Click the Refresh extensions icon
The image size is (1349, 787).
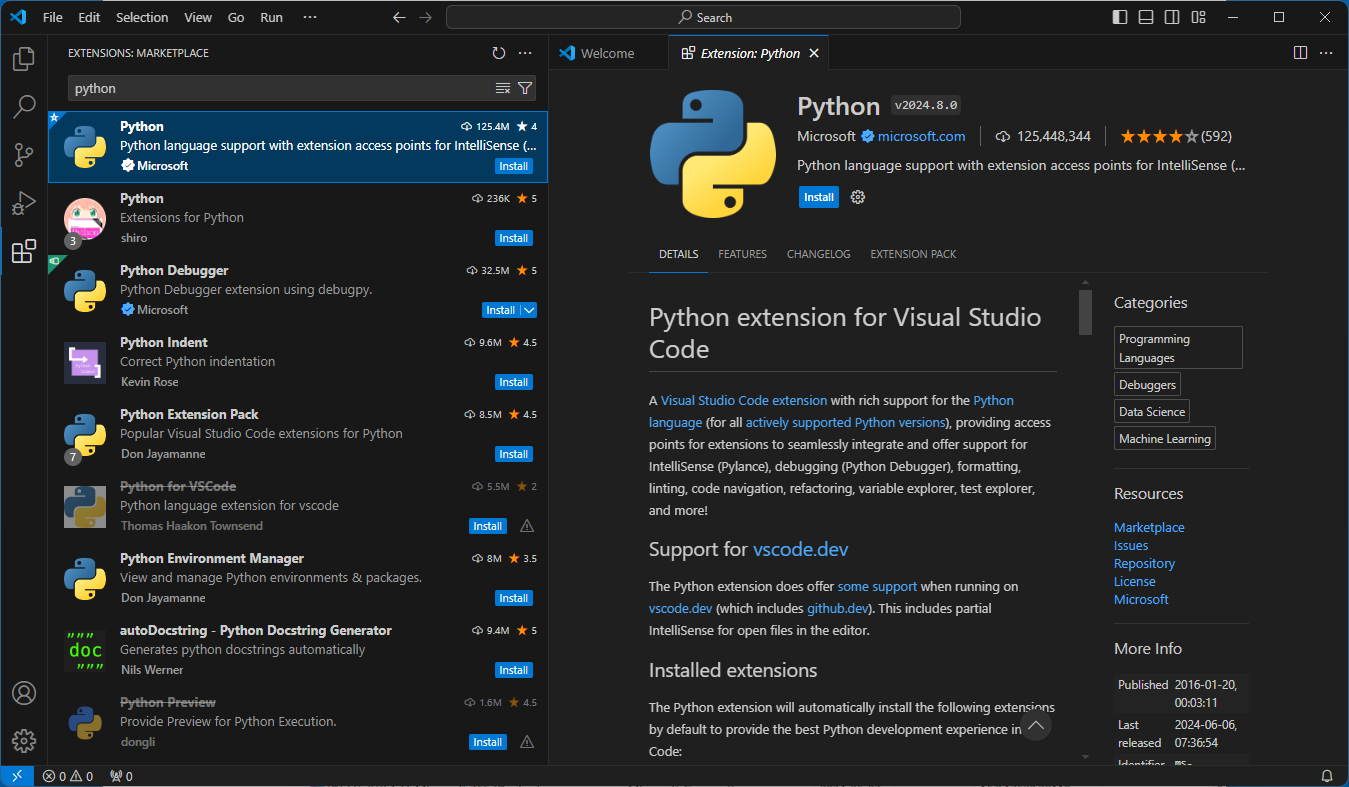[x=499, y=53]
